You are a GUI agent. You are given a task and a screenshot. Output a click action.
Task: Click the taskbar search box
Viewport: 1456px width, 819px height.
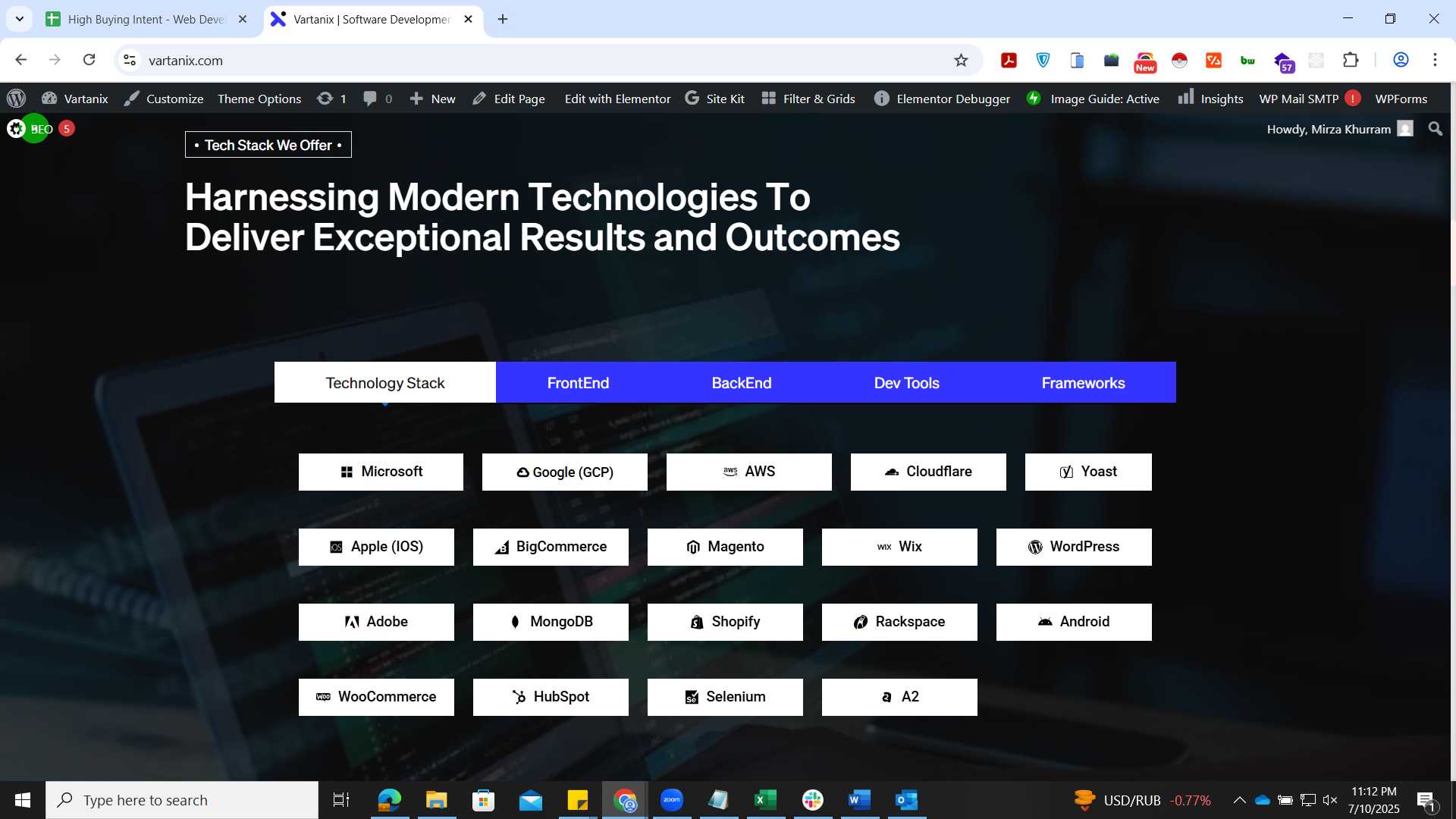click(x=182, y=800)
